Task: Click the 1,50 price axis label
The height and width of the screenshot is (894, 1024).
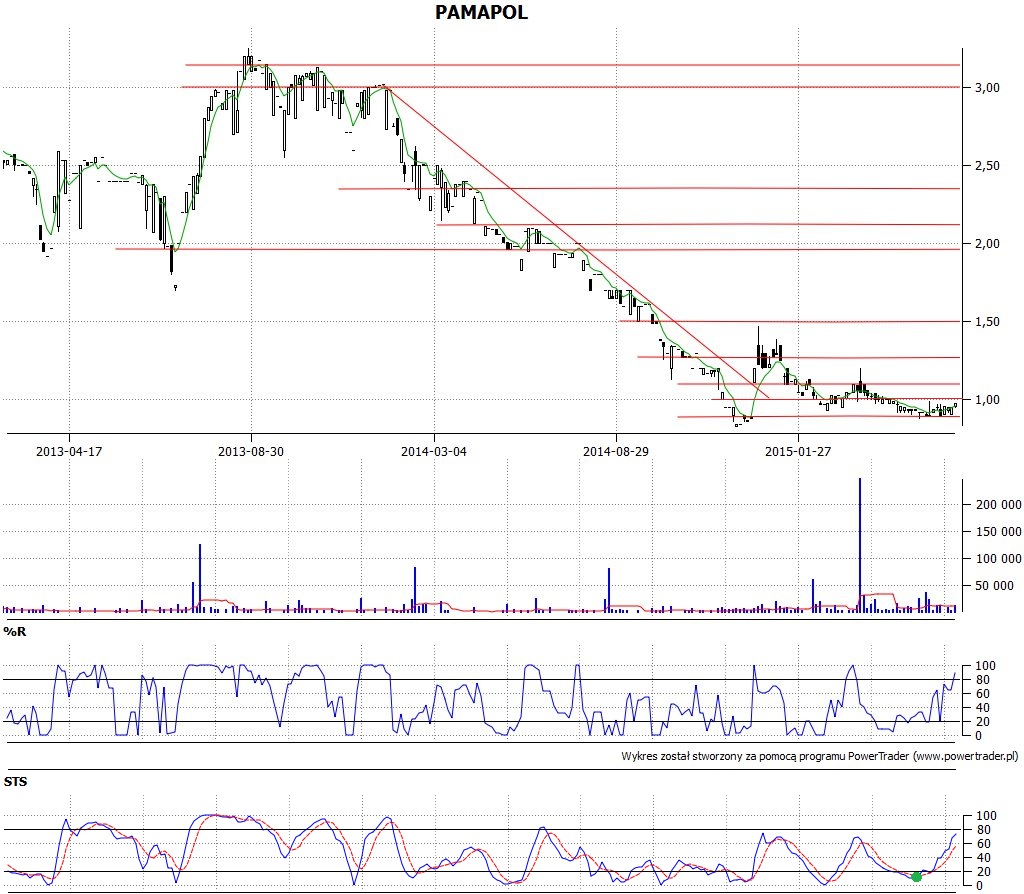Action: (987, 321)
